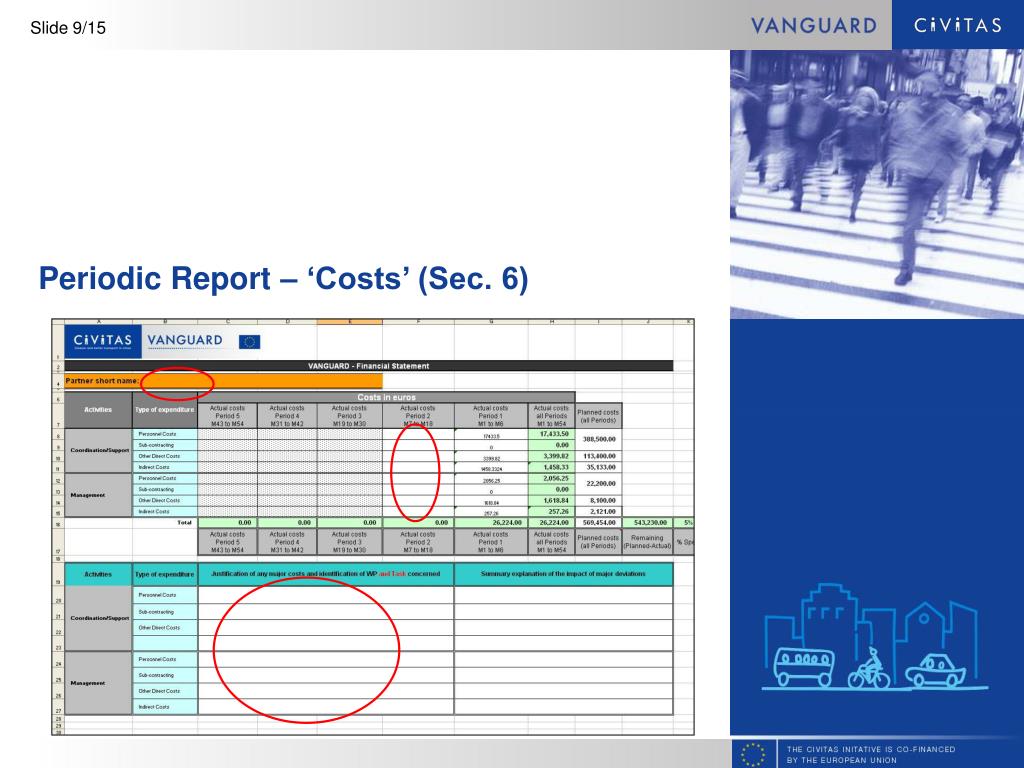Select 'Actual costs all Periods M1 to M54' top header
This screenshot has height=768, width=1024.
pos(551,415)
